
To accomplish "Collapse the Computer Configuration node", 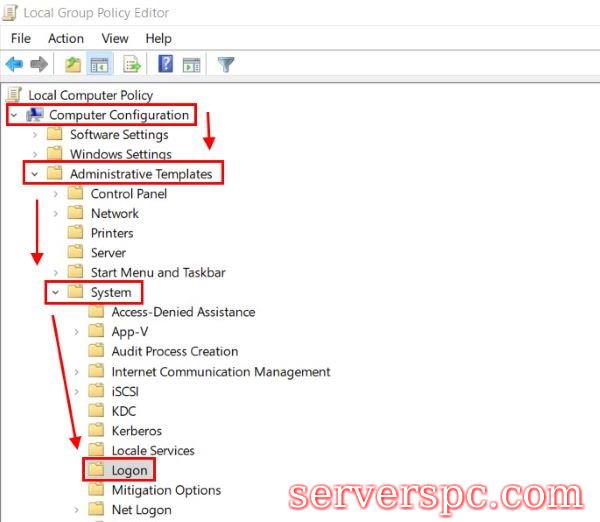I will [x=13, y=115].
